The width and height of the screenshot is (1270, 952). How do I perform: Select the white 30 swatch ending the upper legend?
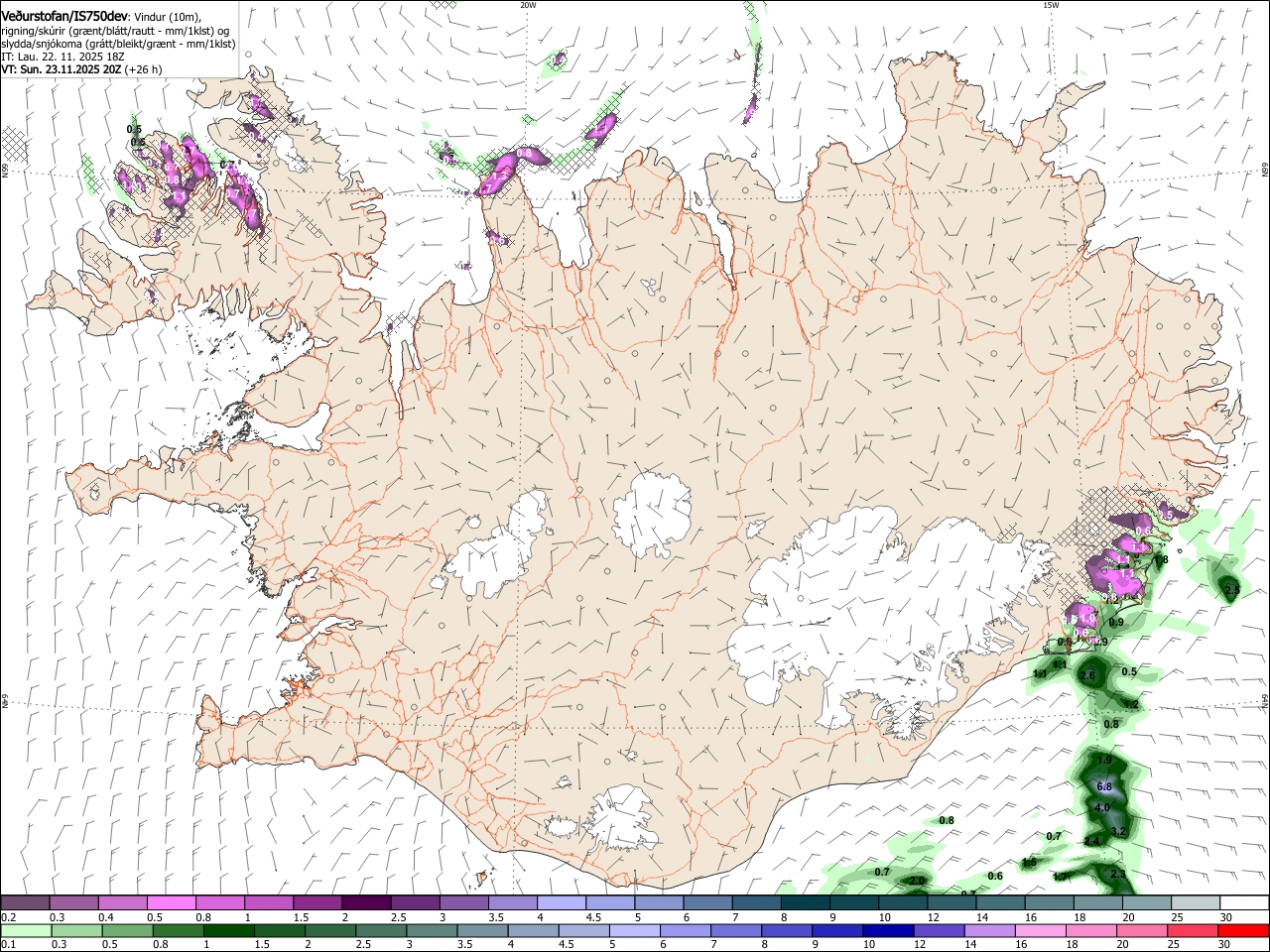pos(1244,902)
